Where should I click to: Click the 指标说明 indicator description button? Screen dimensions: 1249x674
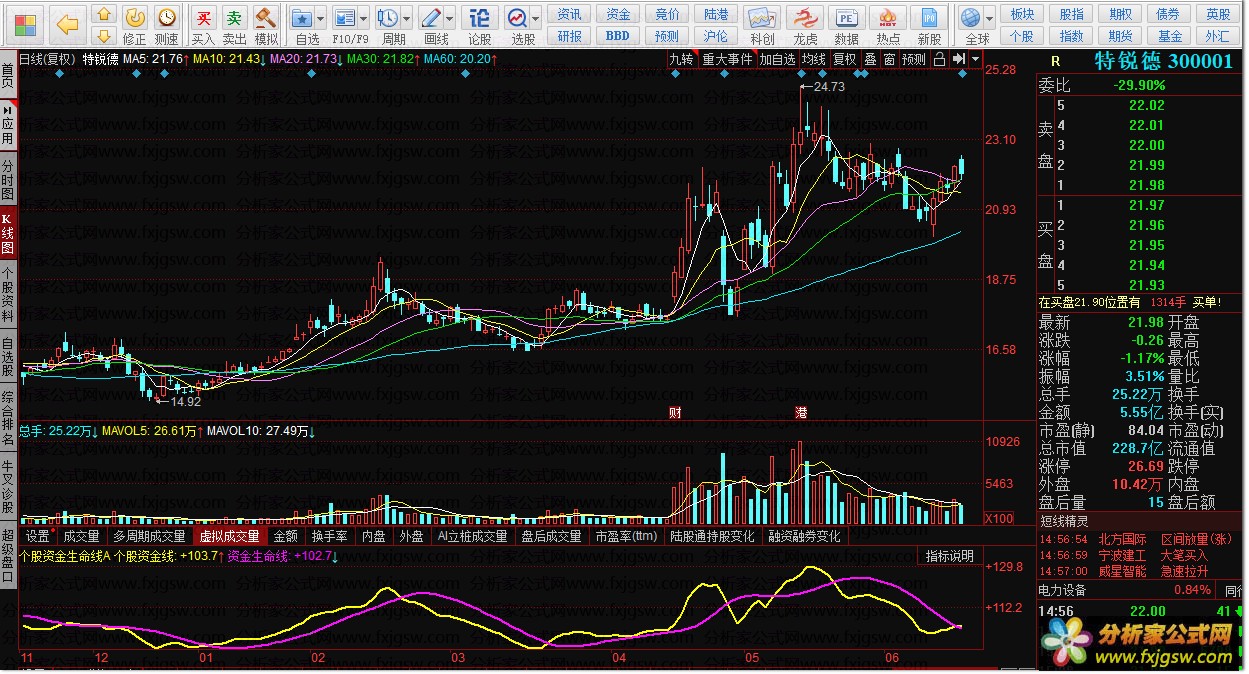coord(949,556)
